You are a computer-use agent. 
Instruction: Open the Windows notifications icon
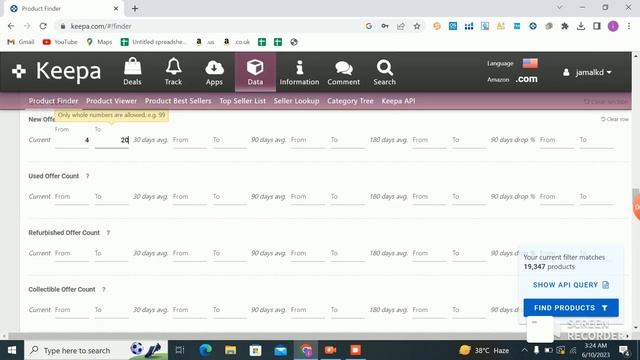(624, 350)
